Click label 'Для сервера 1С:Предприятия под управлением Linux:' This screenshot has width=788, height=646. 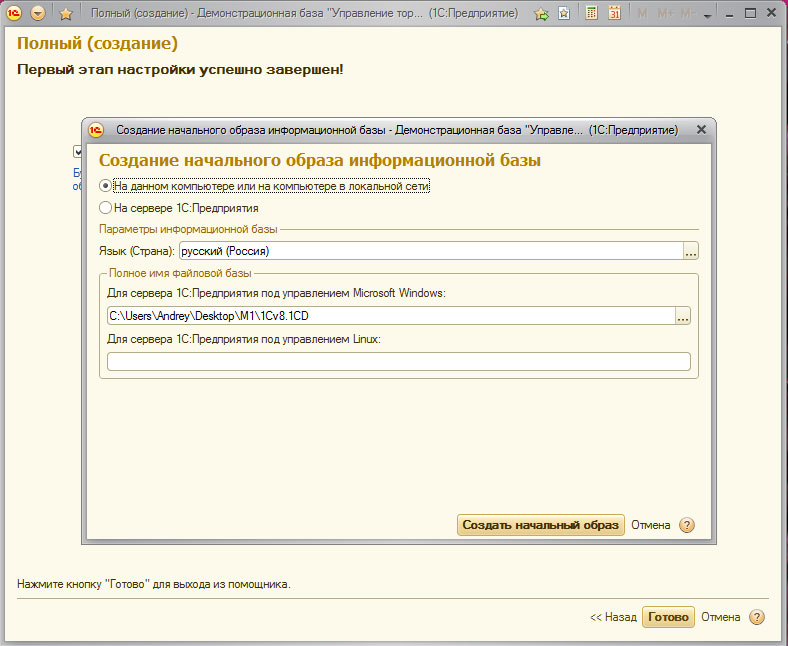(244, 339)
